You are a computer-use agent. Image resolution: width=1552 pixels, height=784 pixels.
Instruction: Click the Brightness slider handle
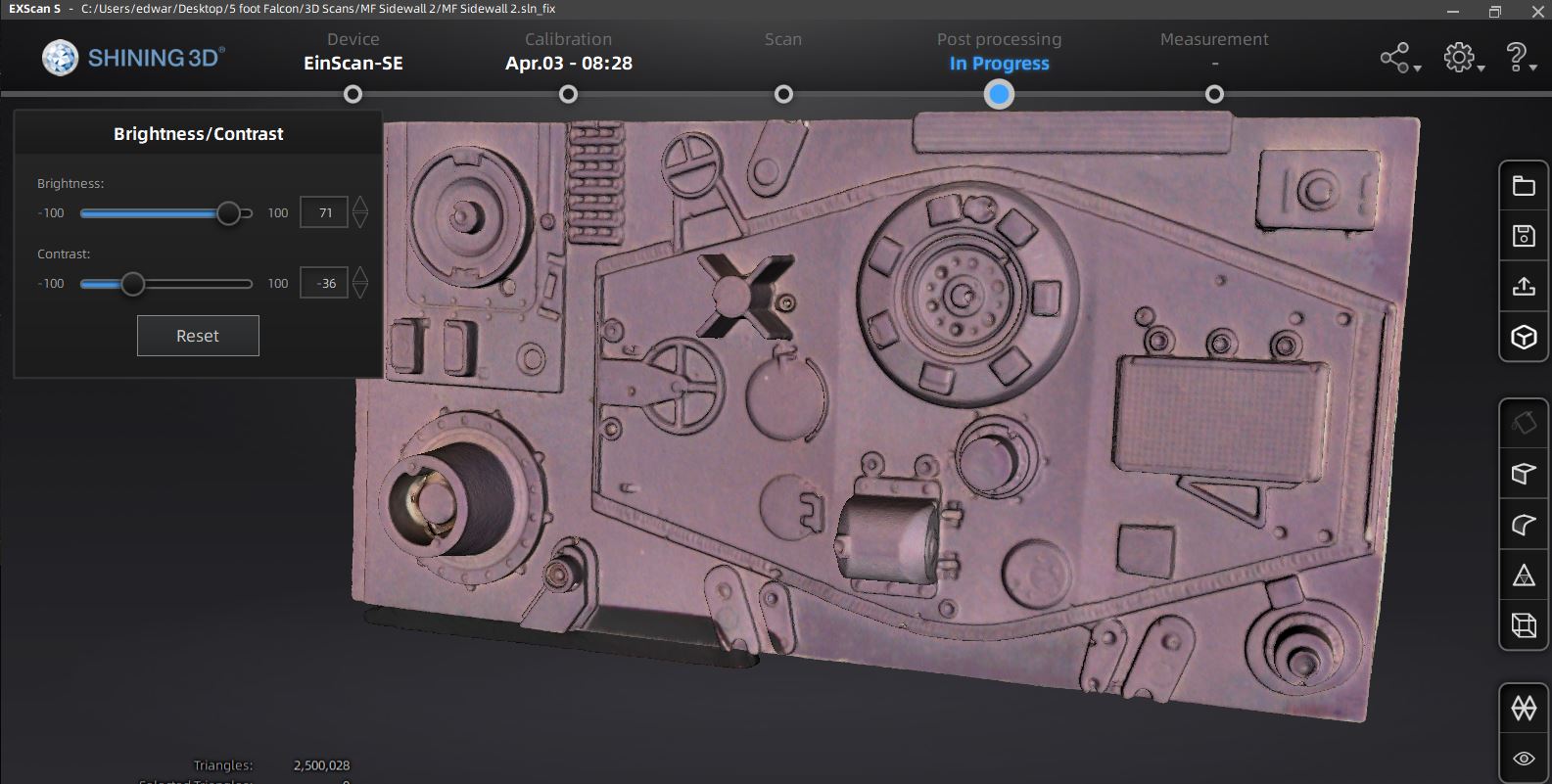tap(228, 212)
